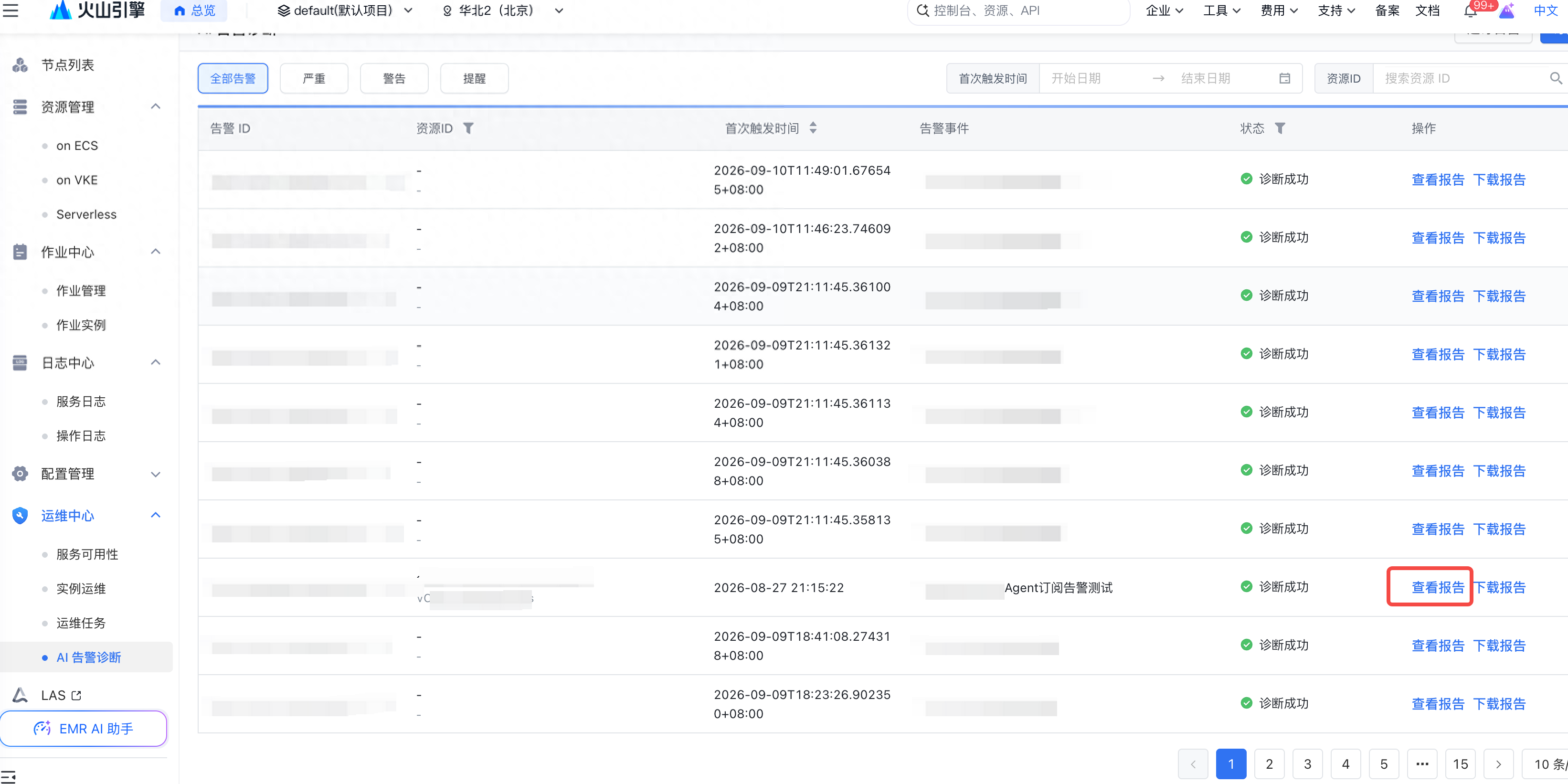Image resolution: width=1568 pixels, height=784 pixels.
Task: Click the calendar icon in date range
Action: click(1284, 78)
